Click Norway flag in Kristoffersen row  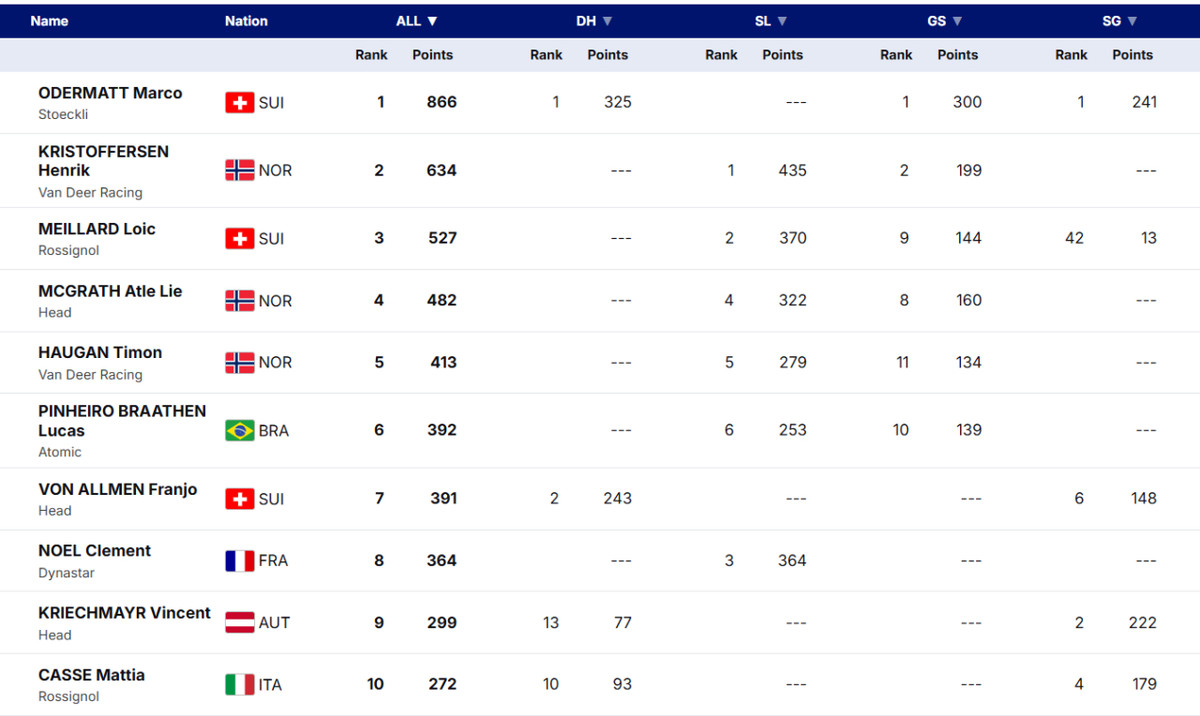tap(240, 170)
